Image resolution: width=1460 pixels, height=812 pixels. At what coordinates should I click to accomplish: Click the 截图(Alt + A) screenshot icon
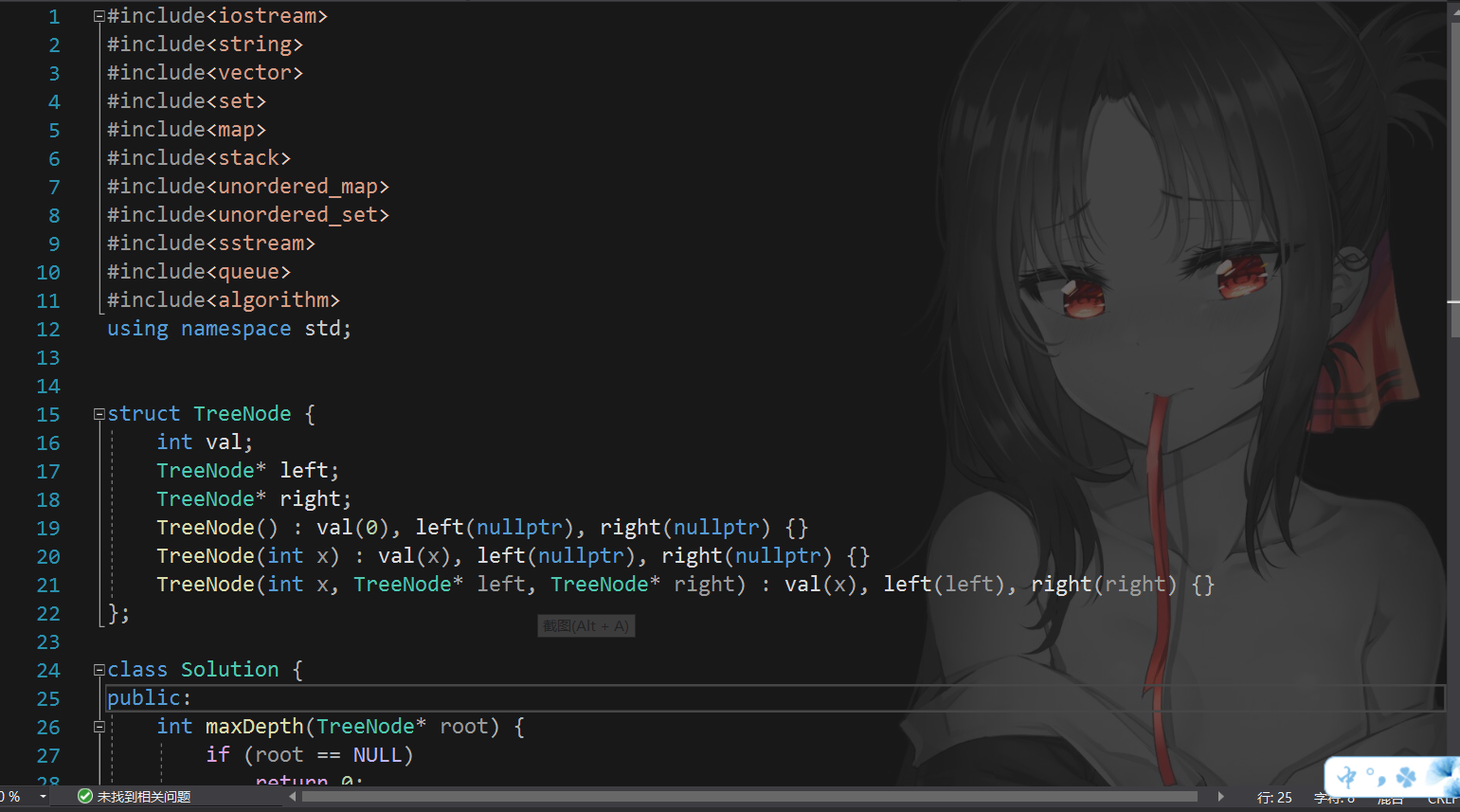click(x=586, y=625)
